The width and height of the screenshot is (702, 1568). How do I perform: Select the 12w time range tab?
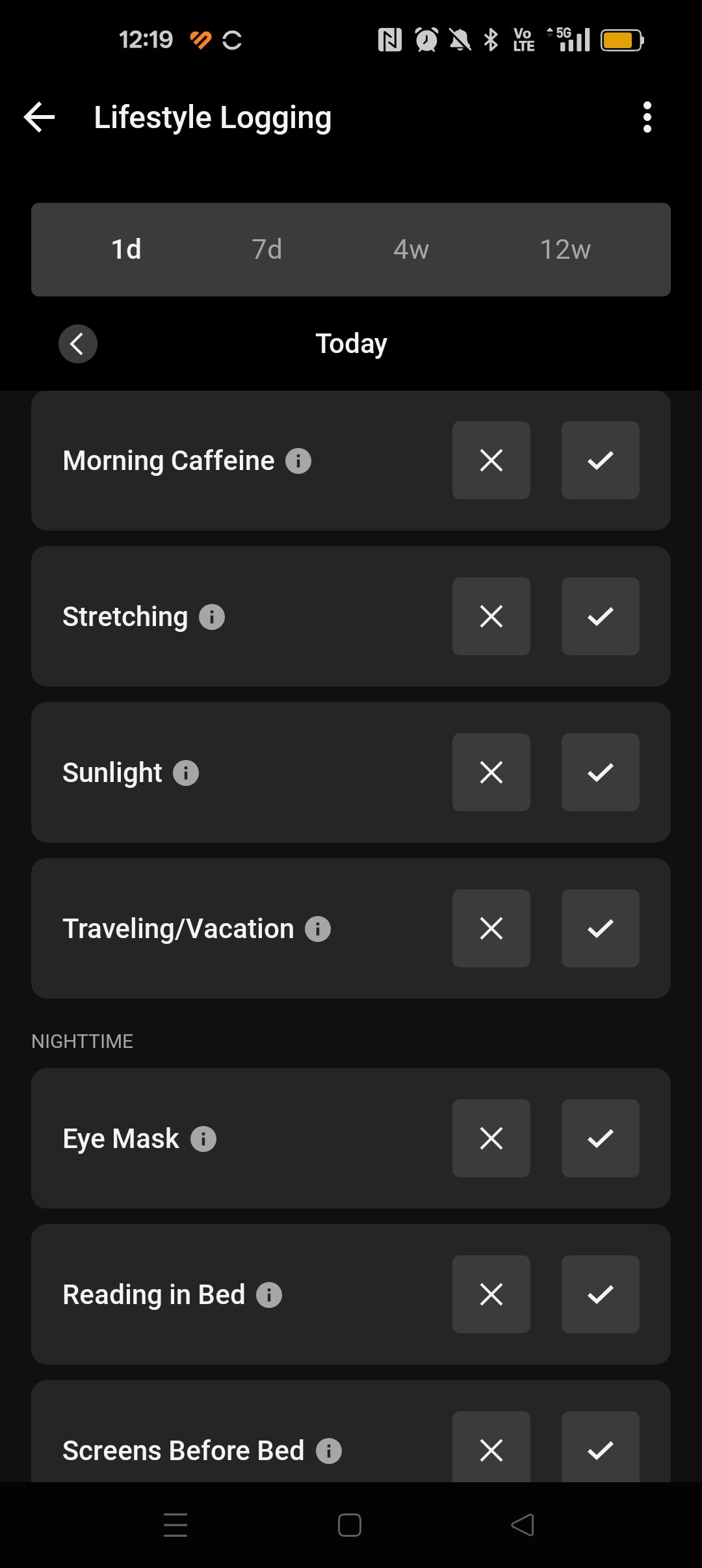click(x=565, y=250)
